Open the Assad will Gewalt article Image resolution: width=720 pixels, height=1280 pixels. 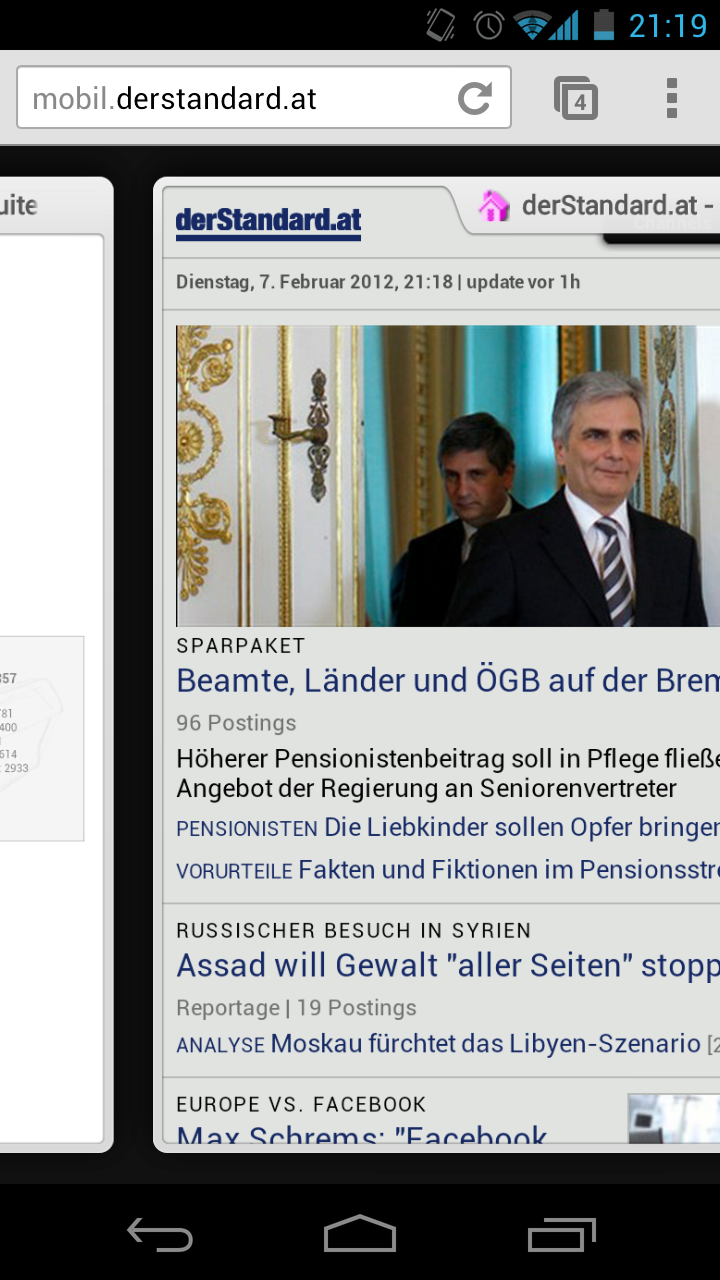[x=448, y=966]
